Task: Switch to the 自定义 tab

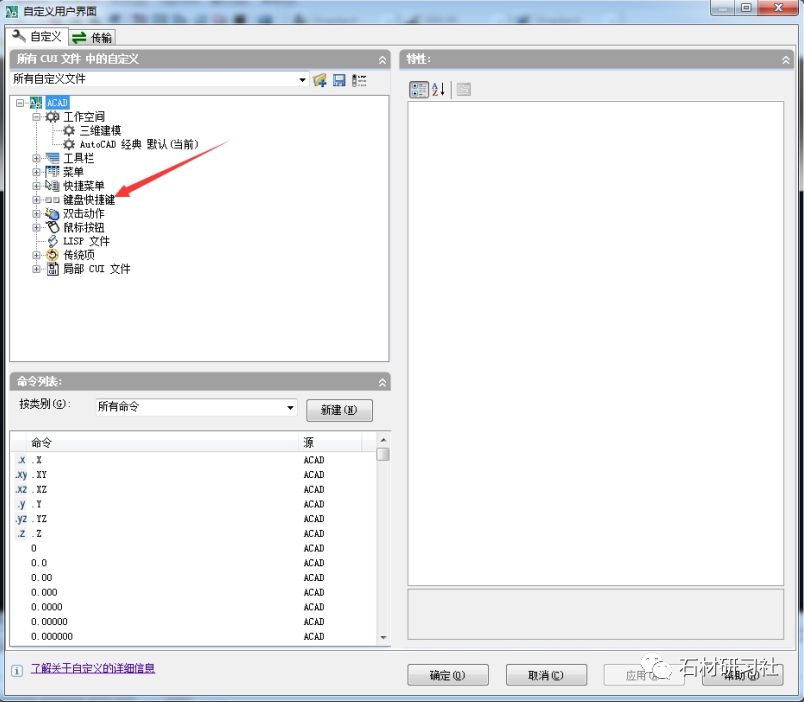Action: [37, 36]
